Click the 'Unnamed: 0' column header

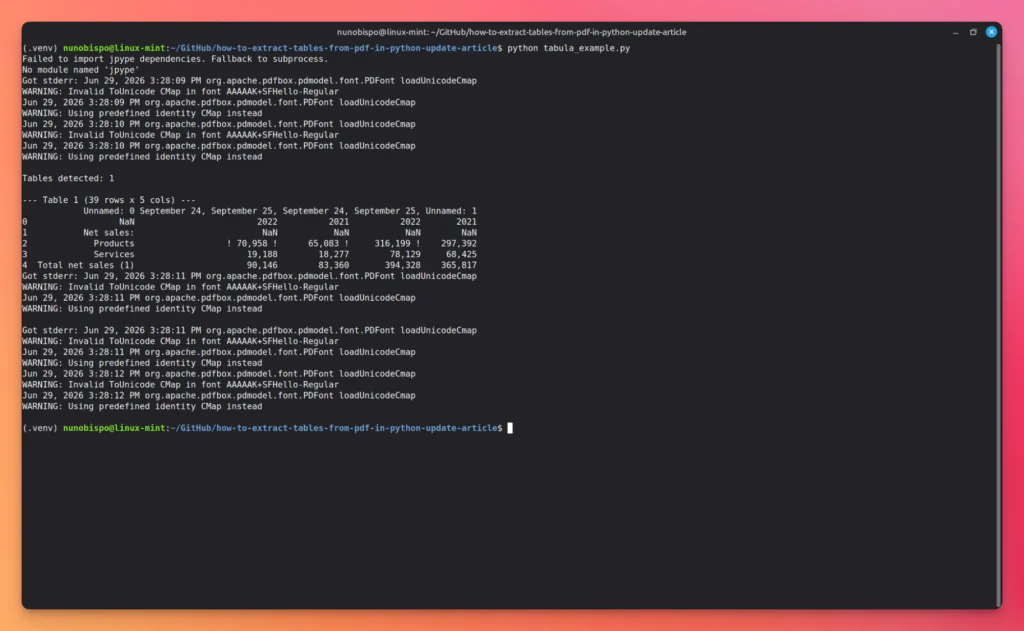108,211
